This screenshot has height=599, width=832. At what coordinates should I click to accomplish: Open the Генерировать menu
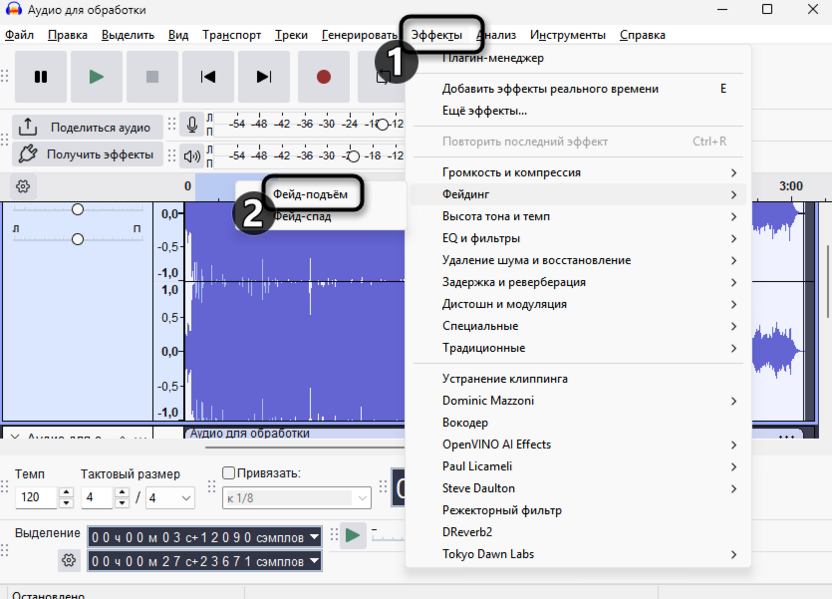click(359, 35)
